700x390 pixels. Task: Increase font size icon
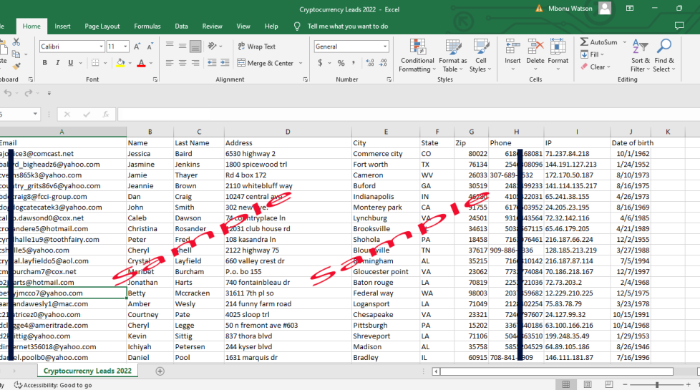[x=137, y=46]
